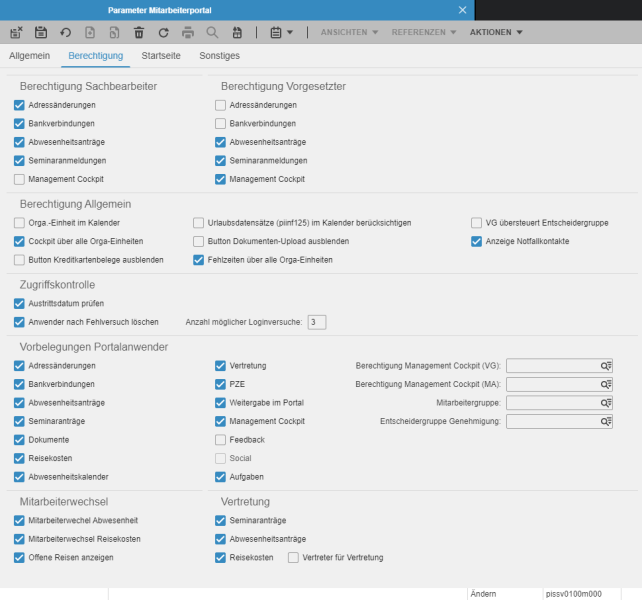Open the ANSICHTEN menu
The width and height of the screenshot is (642, 600).
pyautogui.click(x=349, y=32)
